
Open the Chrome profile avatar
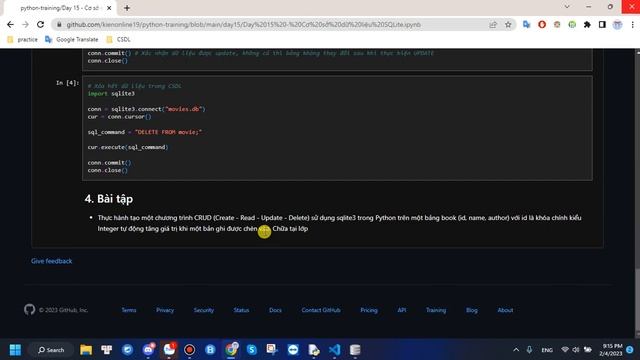pos(618,24)
